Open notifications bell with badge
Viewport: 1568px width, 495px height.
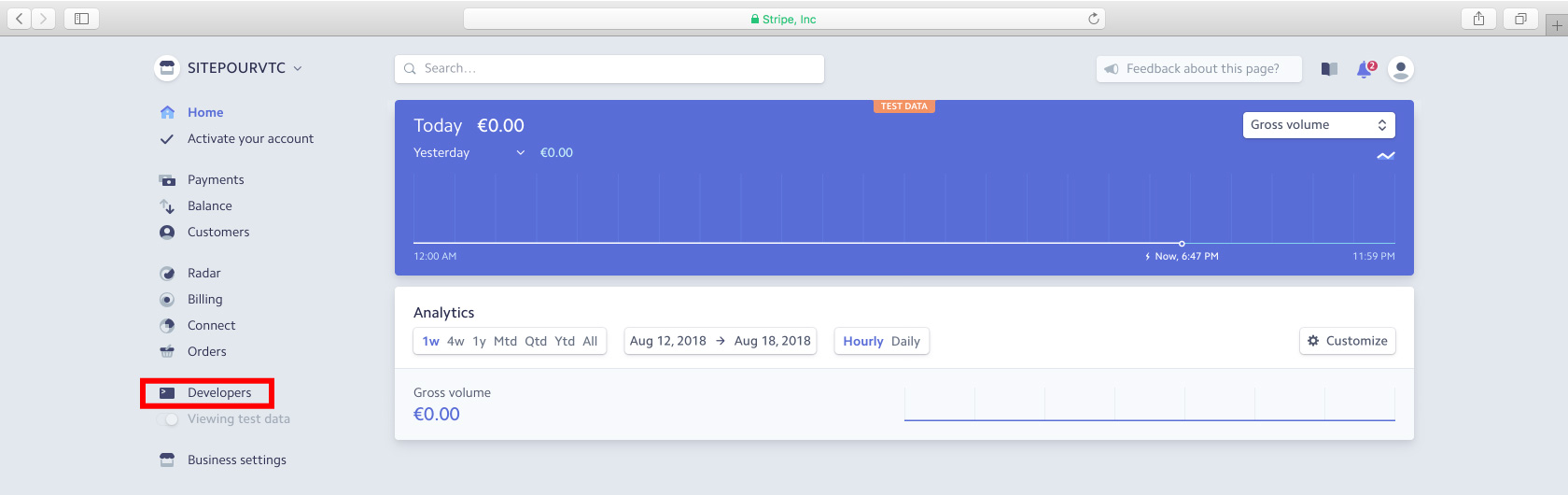point(1365,69)
